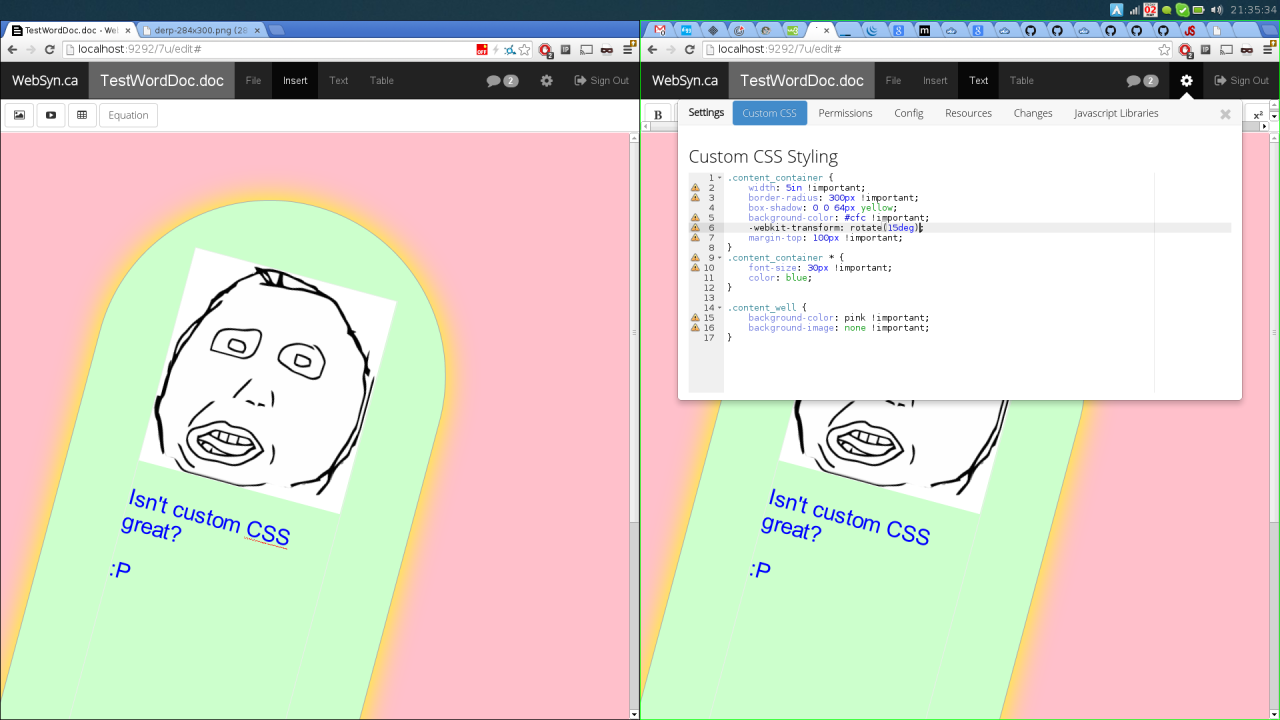This screenshot has height=720, width=1280.
Task: Click the -webkit-transform line in CSS editor
Action: pyautogui.click(x=835, y=228)
